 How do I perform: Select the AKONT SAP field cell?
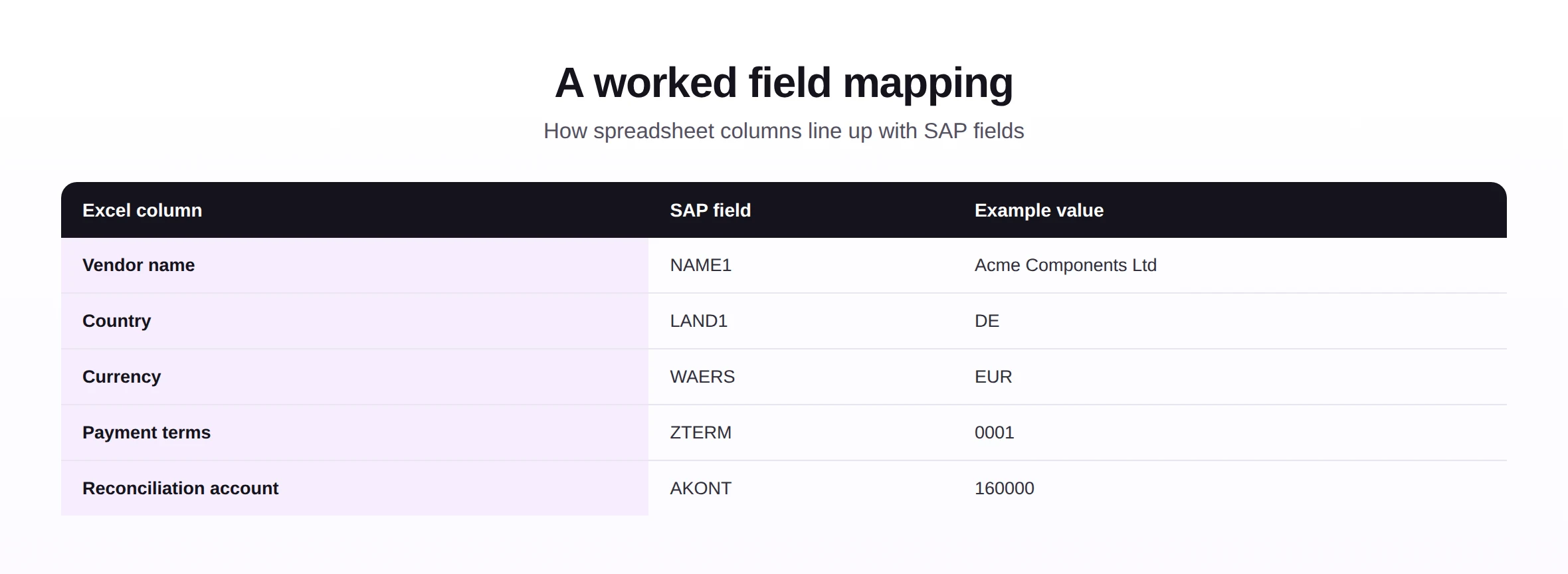click(x=801, y=488)
